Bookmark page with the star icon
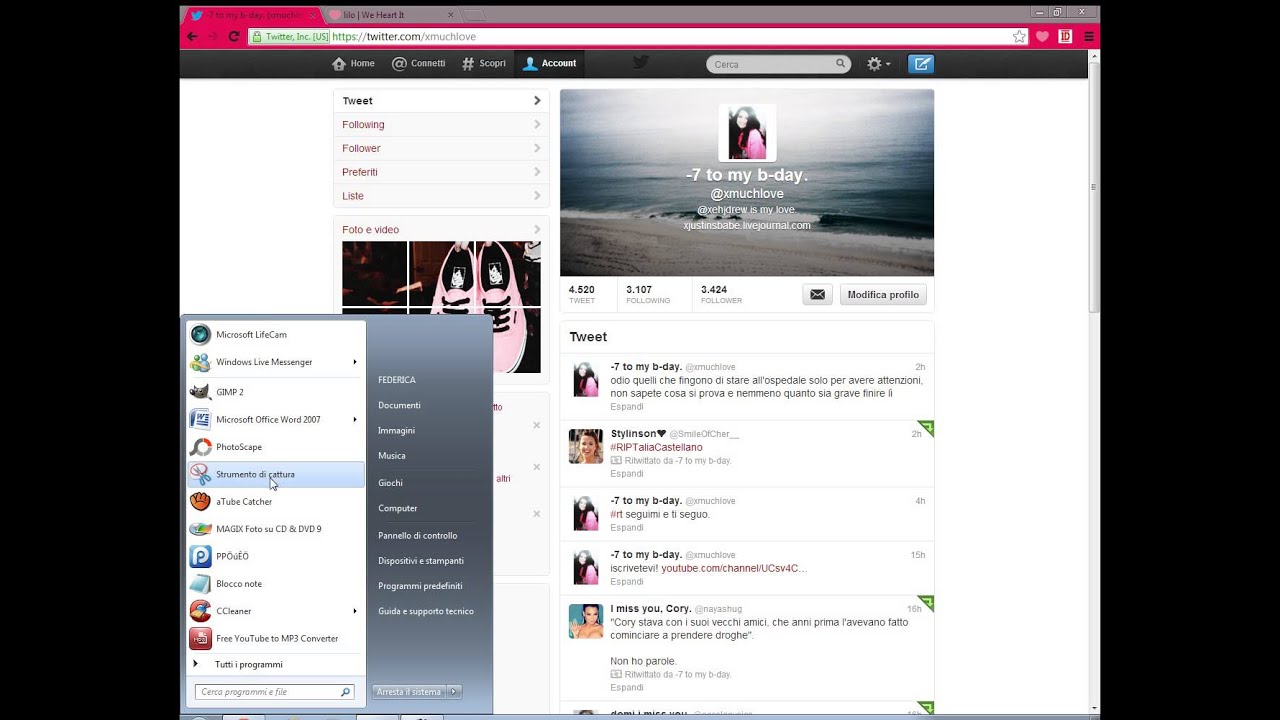Image resolution: width=1280 pixels, height=720 pixels. [x=1019, y=36]
